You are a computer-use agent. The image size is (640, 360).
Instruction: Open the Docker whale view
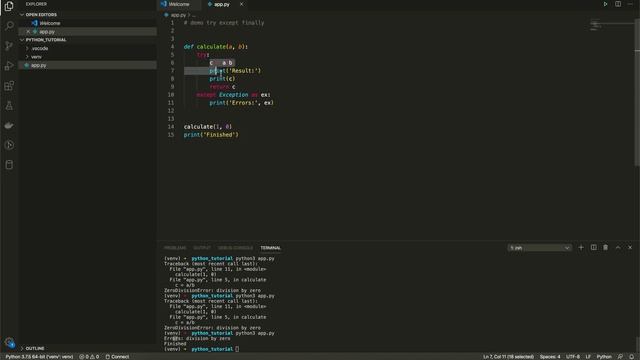[x=9, y=125]
